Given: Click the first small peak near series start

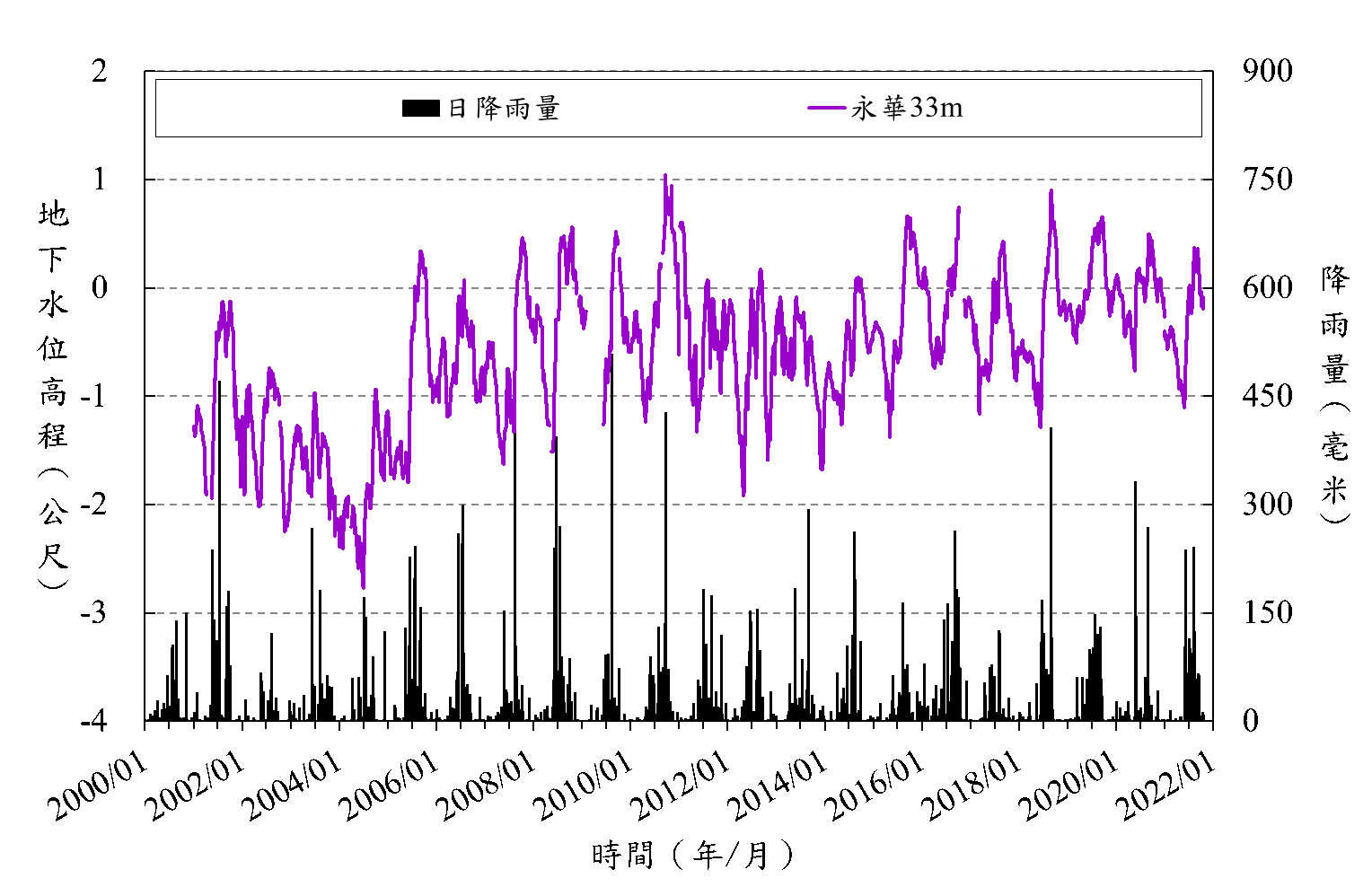Looking at the screenshot, I should [x=198, y=407].
